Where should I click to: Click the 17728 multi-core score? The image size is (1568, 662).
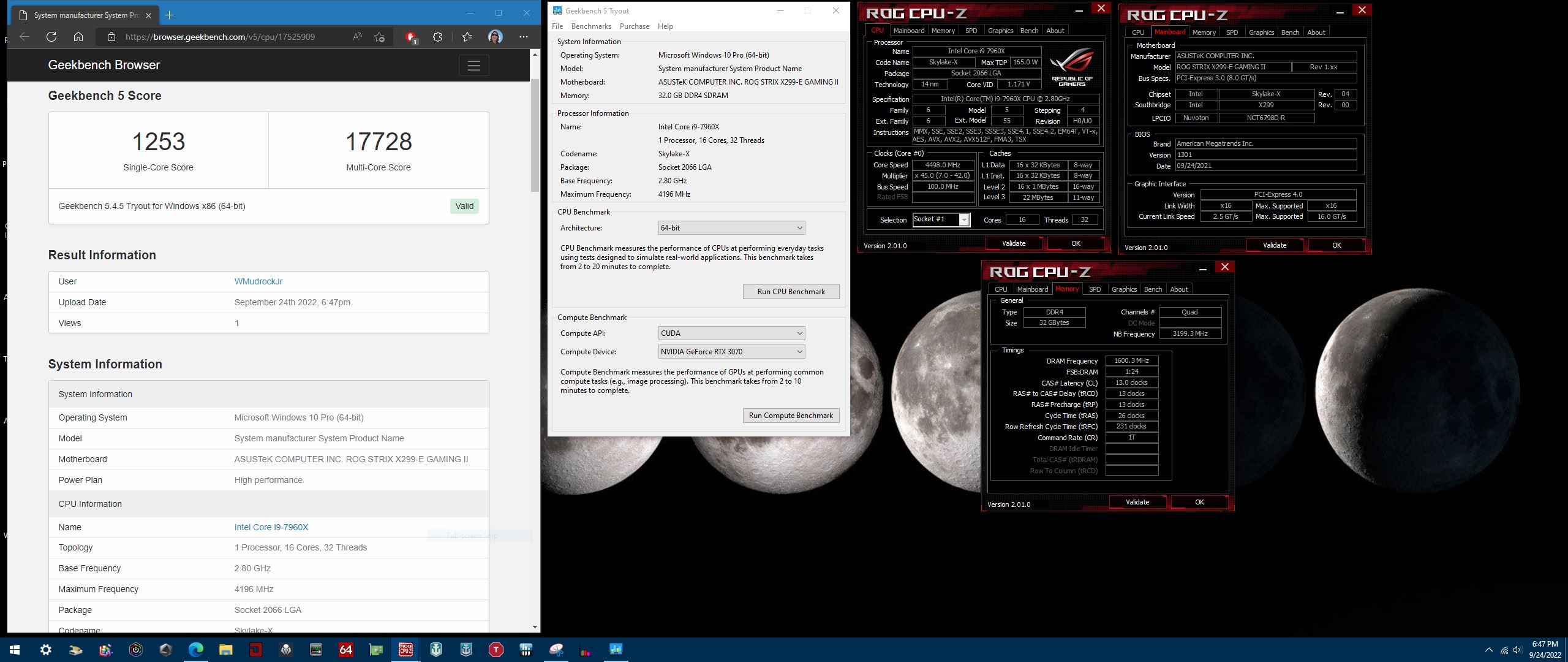379,142
